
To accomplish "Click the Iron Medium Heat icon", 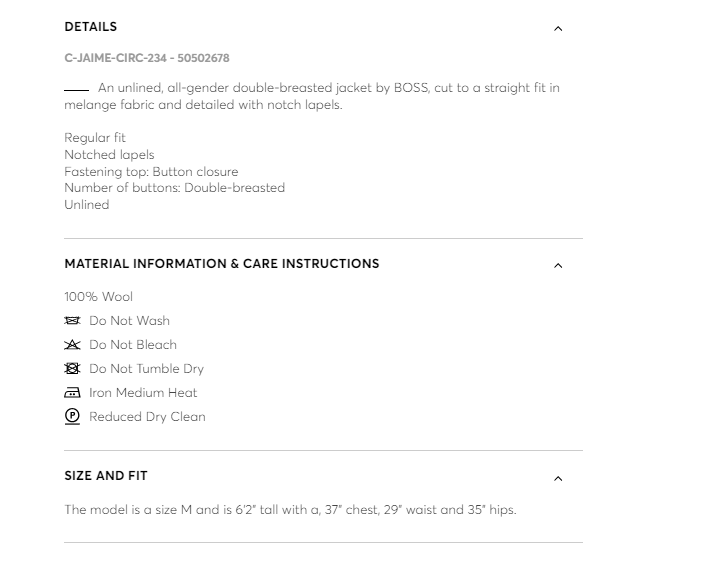I will (x=72, y=393).
